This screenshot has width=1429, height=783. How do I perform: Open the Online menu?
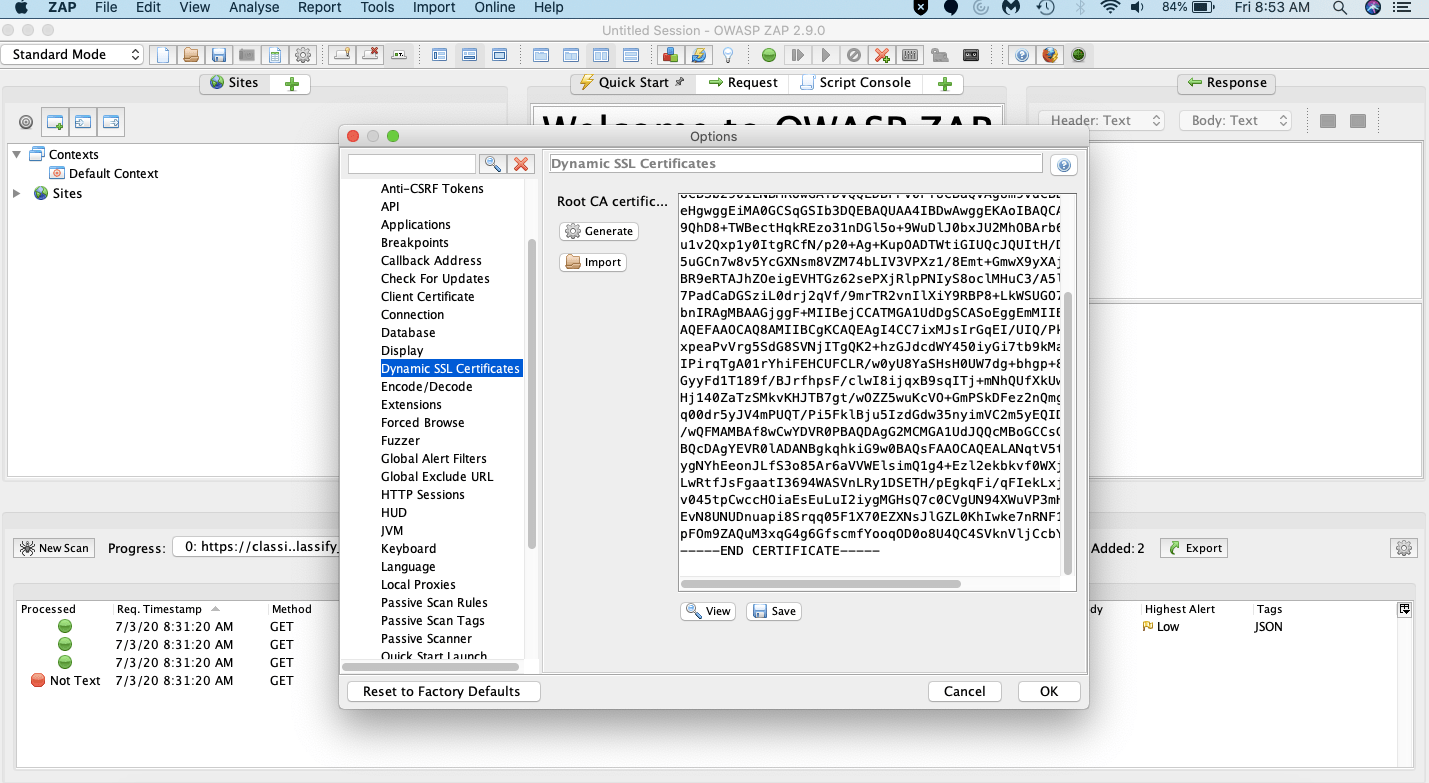494,7
